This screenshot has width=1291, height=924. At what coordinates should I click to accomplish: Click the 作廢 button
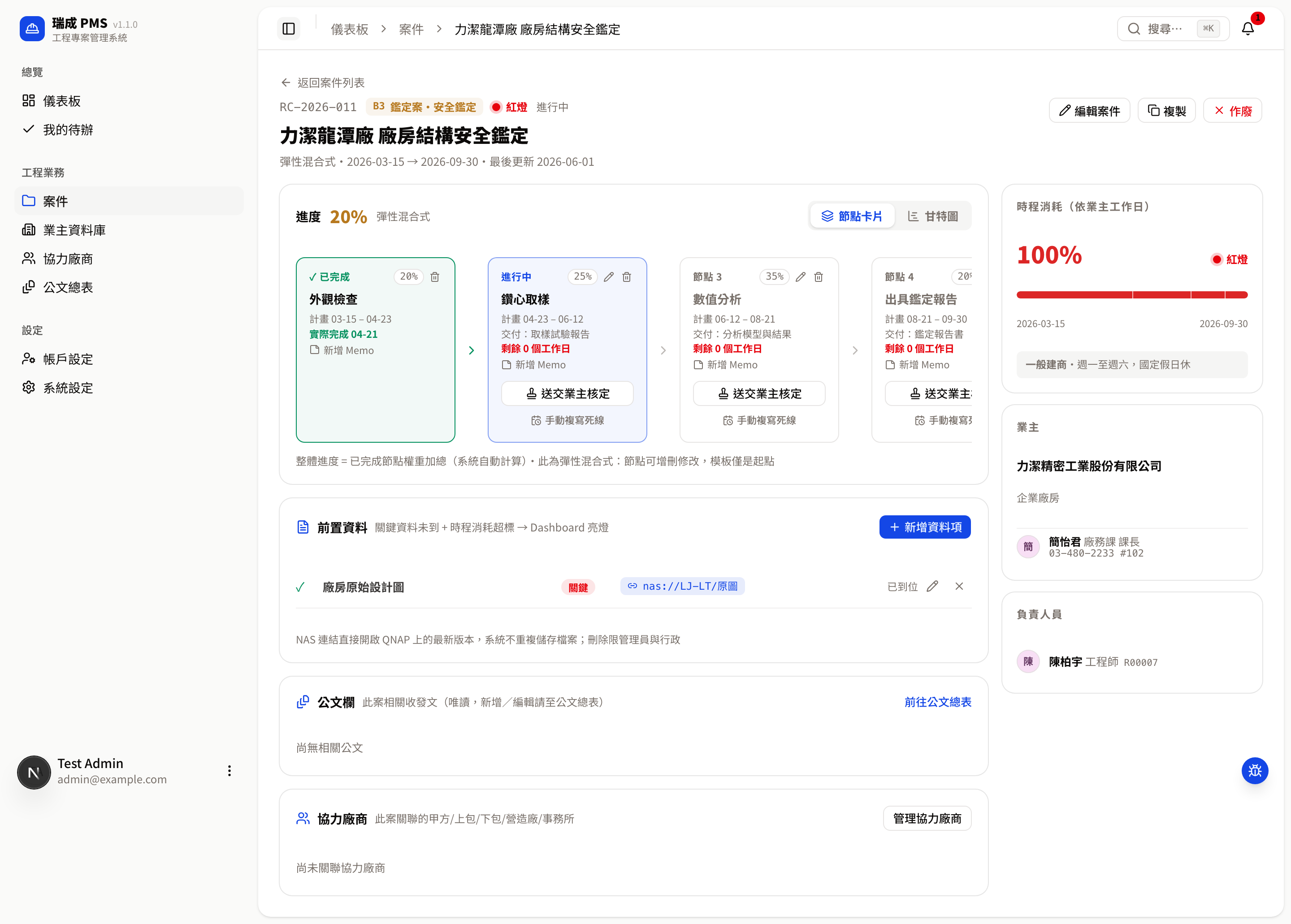[1232, 110]
